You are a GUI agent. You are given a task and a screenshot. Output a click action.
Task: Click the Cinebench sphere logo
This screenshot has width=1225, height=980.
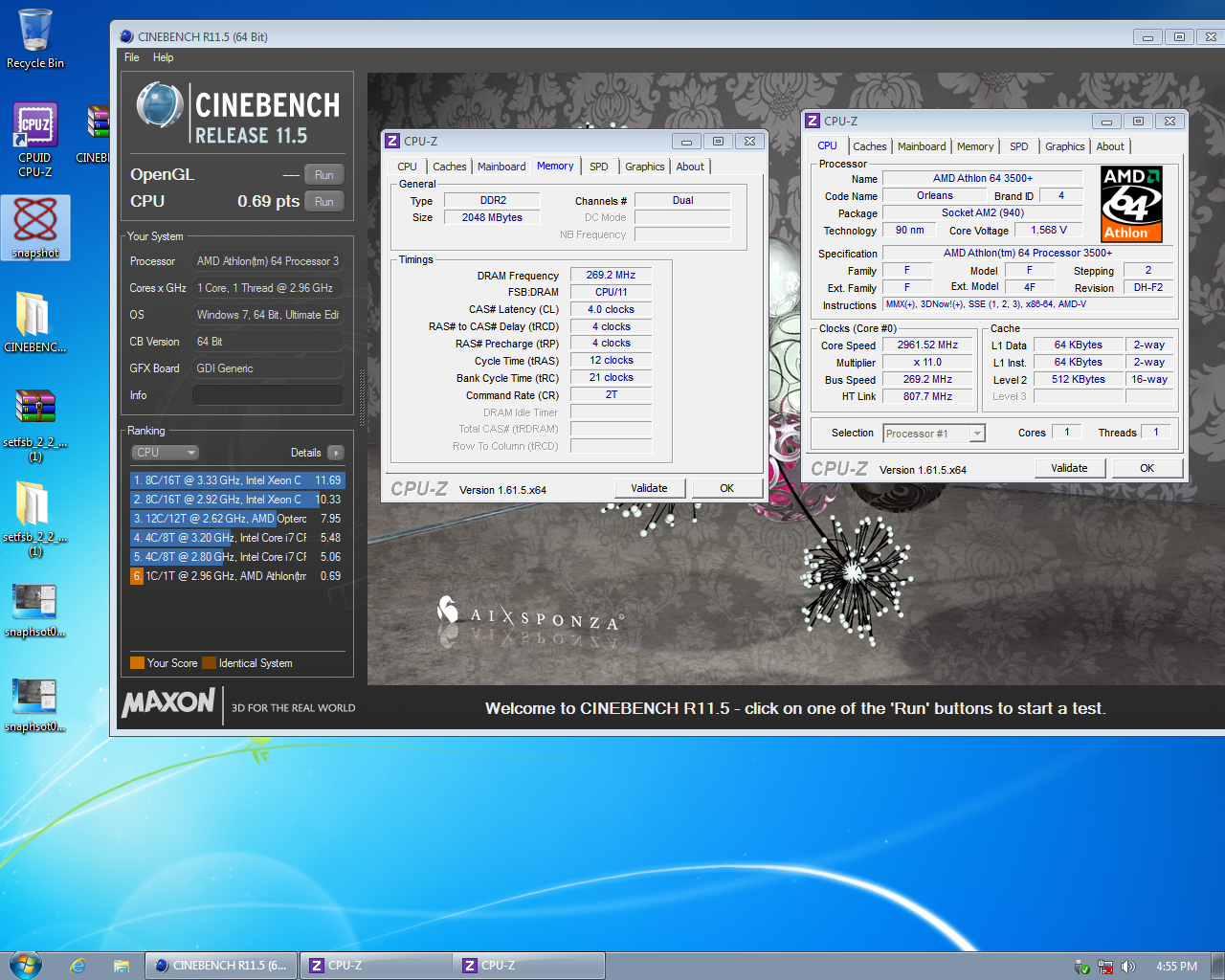pos(160,105)
